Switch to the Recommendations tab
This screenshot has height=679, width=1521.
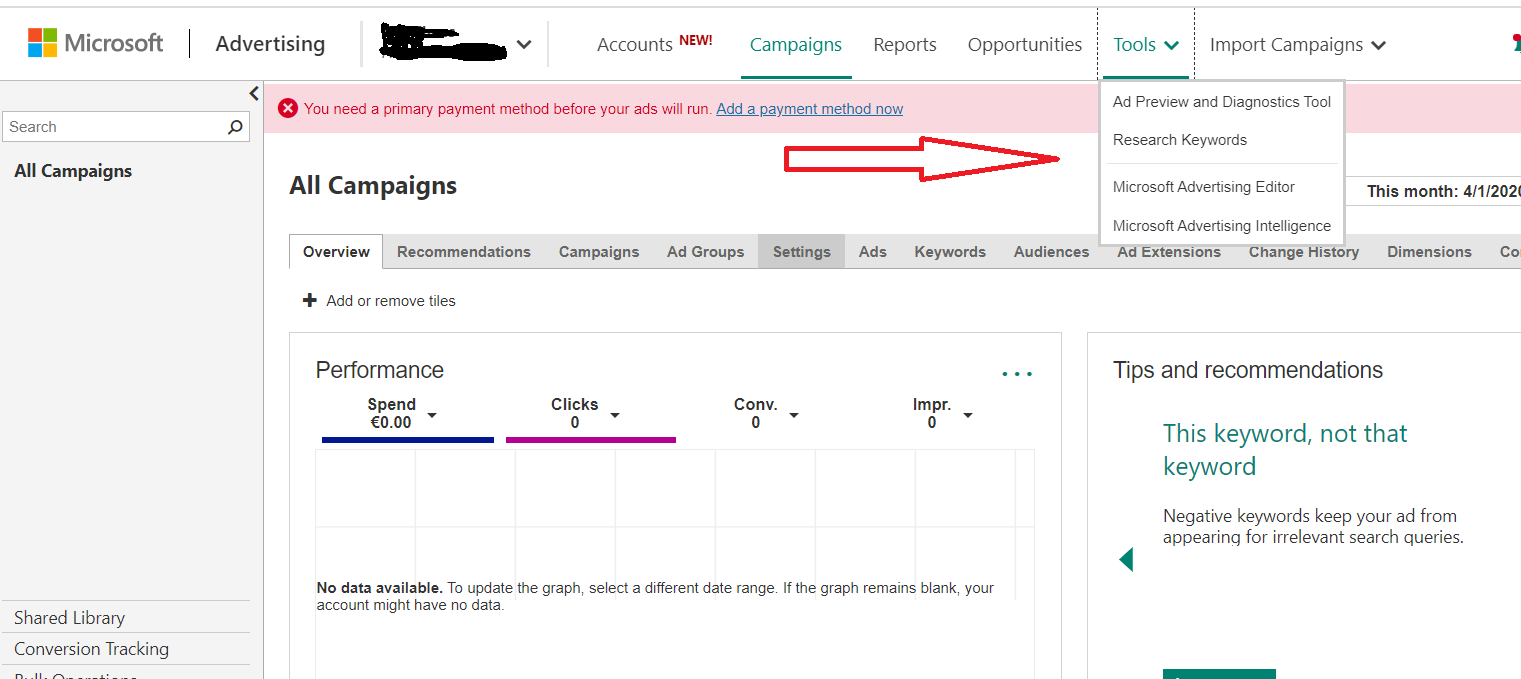tap(464, 252)
